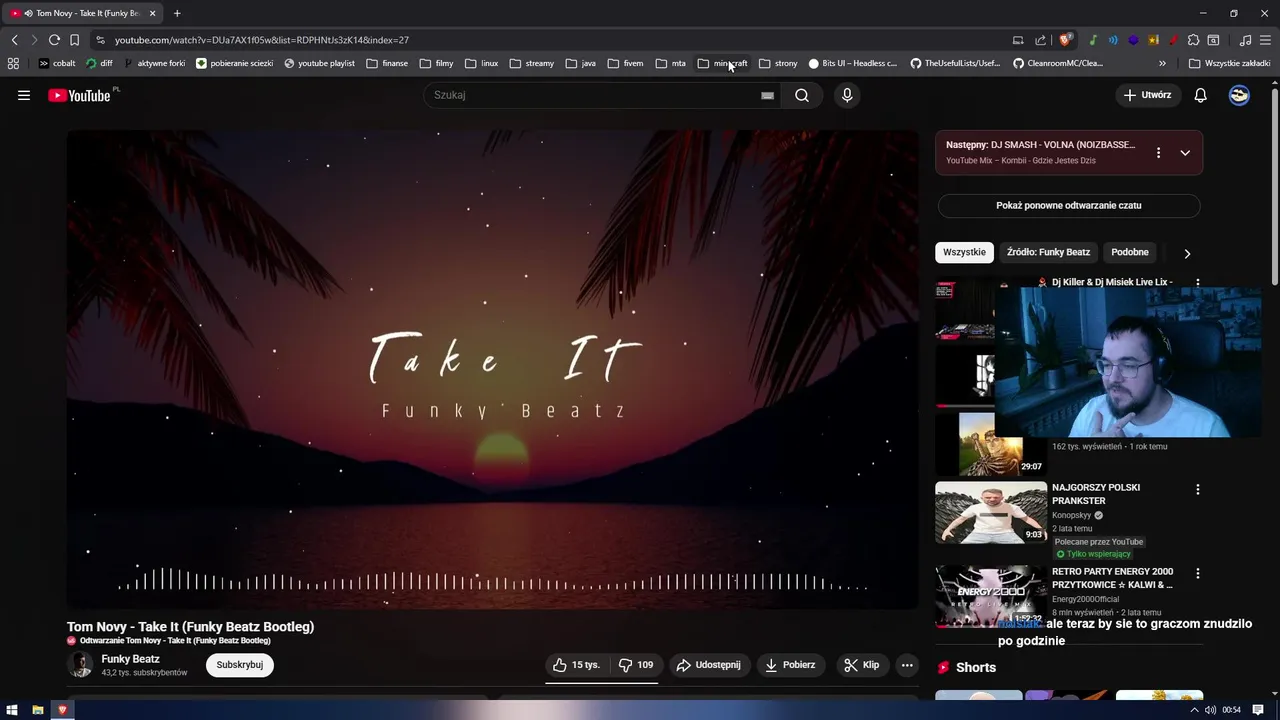Open the NAJGORSZY POLSKI PRANKSTER thumbnail
This screenshot has height=720, width=1280.
coord(991,512)
